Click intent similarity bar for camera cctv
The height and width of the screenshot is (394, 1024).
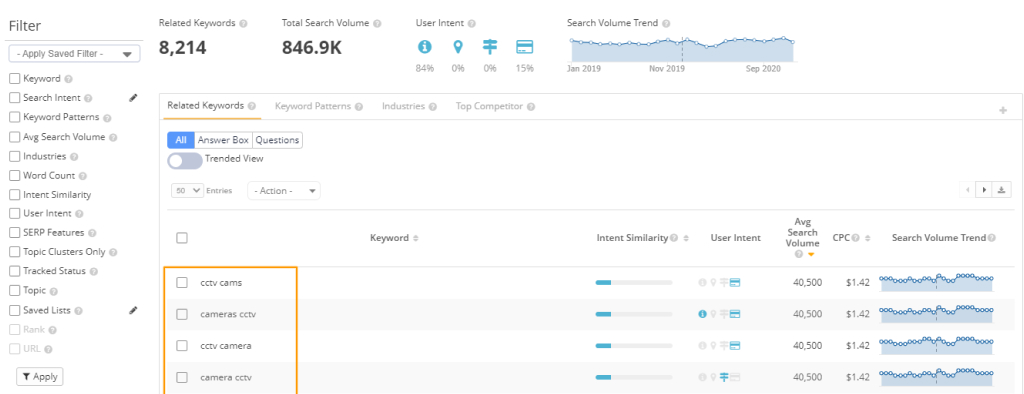tap(633, 377)
